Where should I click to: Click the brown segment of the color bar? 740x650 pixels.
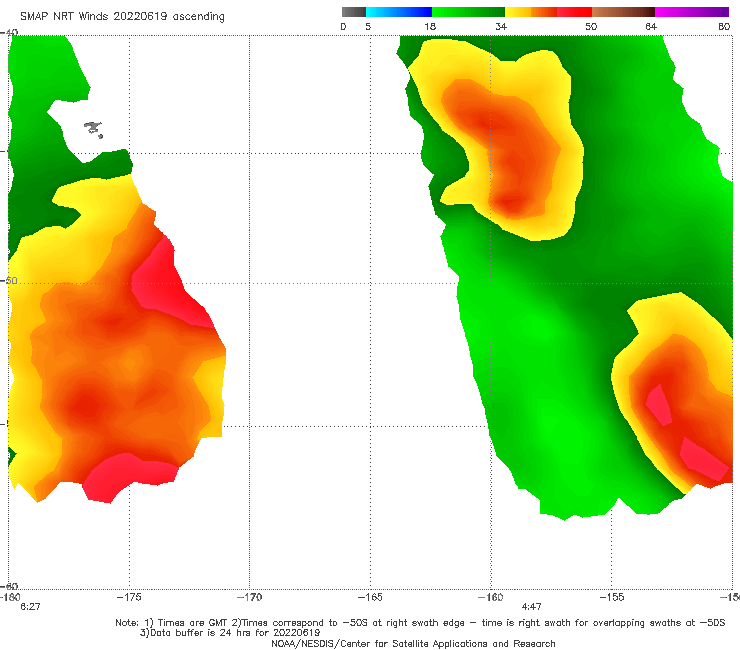click(x=623, y=12)
